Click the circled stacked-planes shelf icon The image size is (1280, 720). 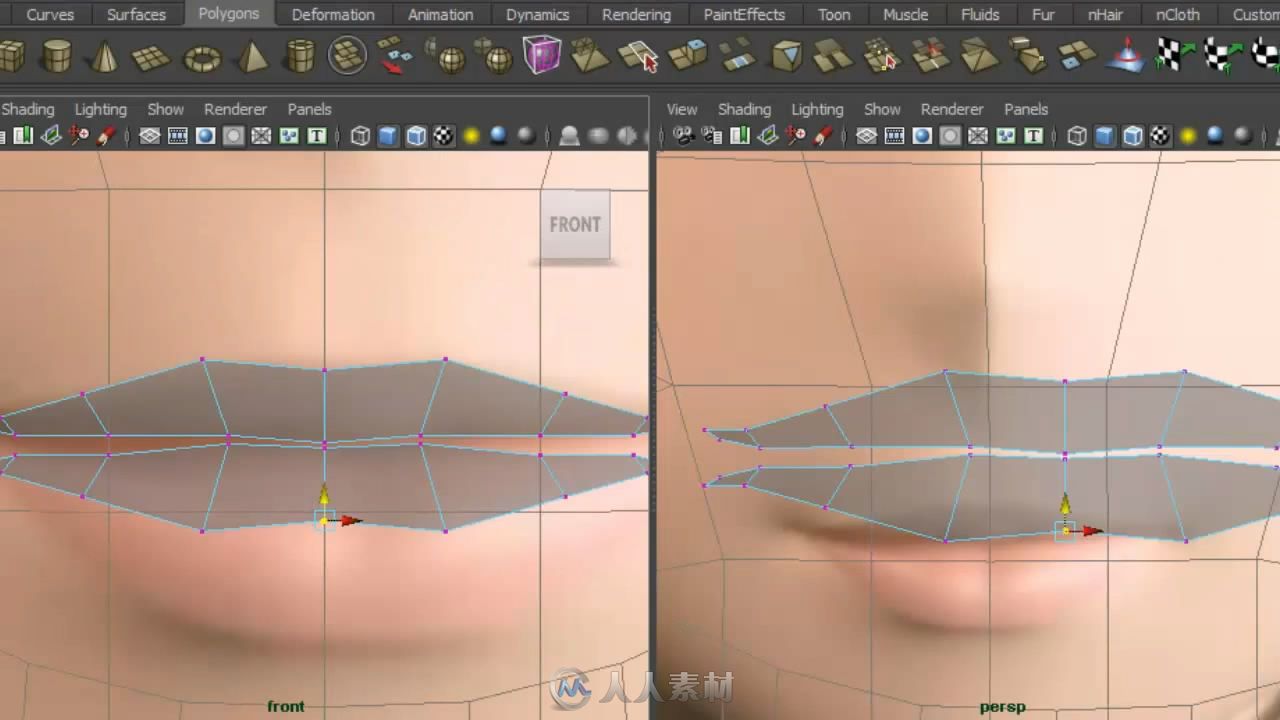(x=347, y=56)
